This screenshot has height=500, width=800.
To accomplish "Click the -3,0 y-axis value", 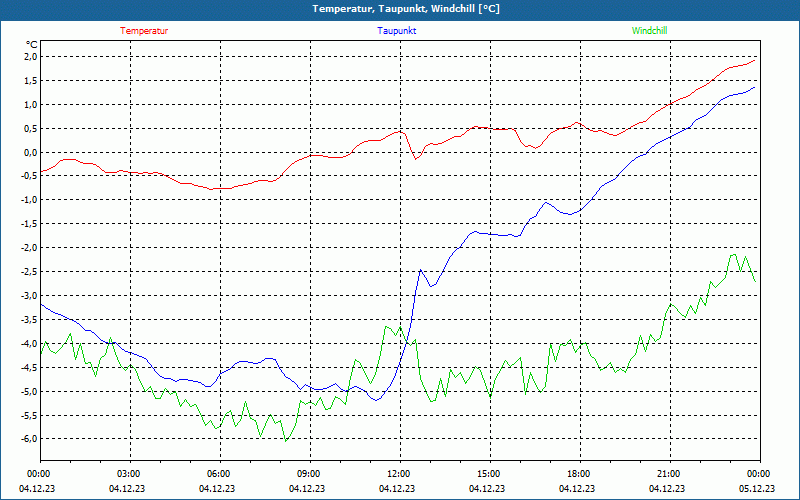I will pyautogui.click(x=30, y=295).
